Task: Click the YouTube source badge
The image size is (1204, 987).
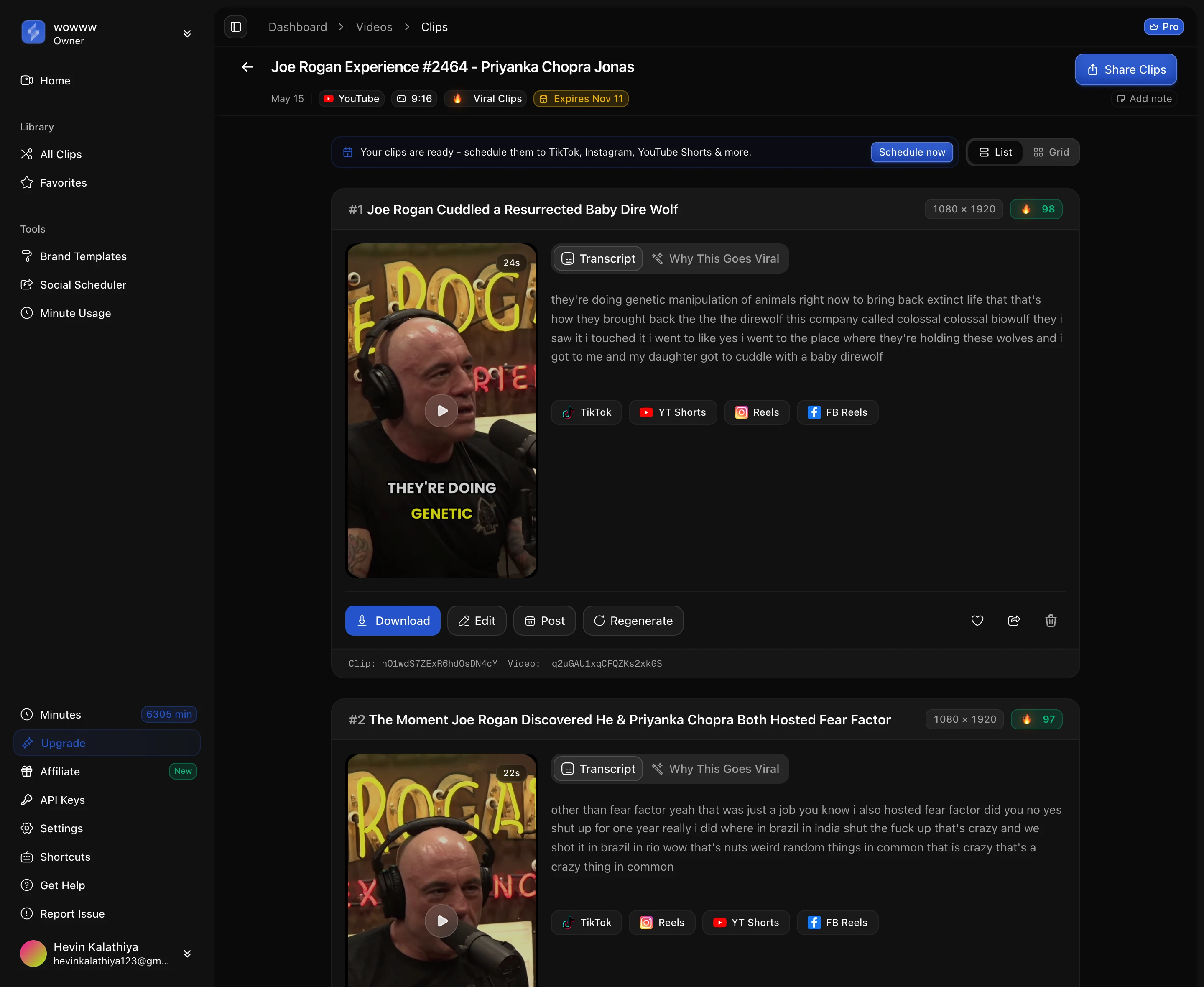Action: 351,98
